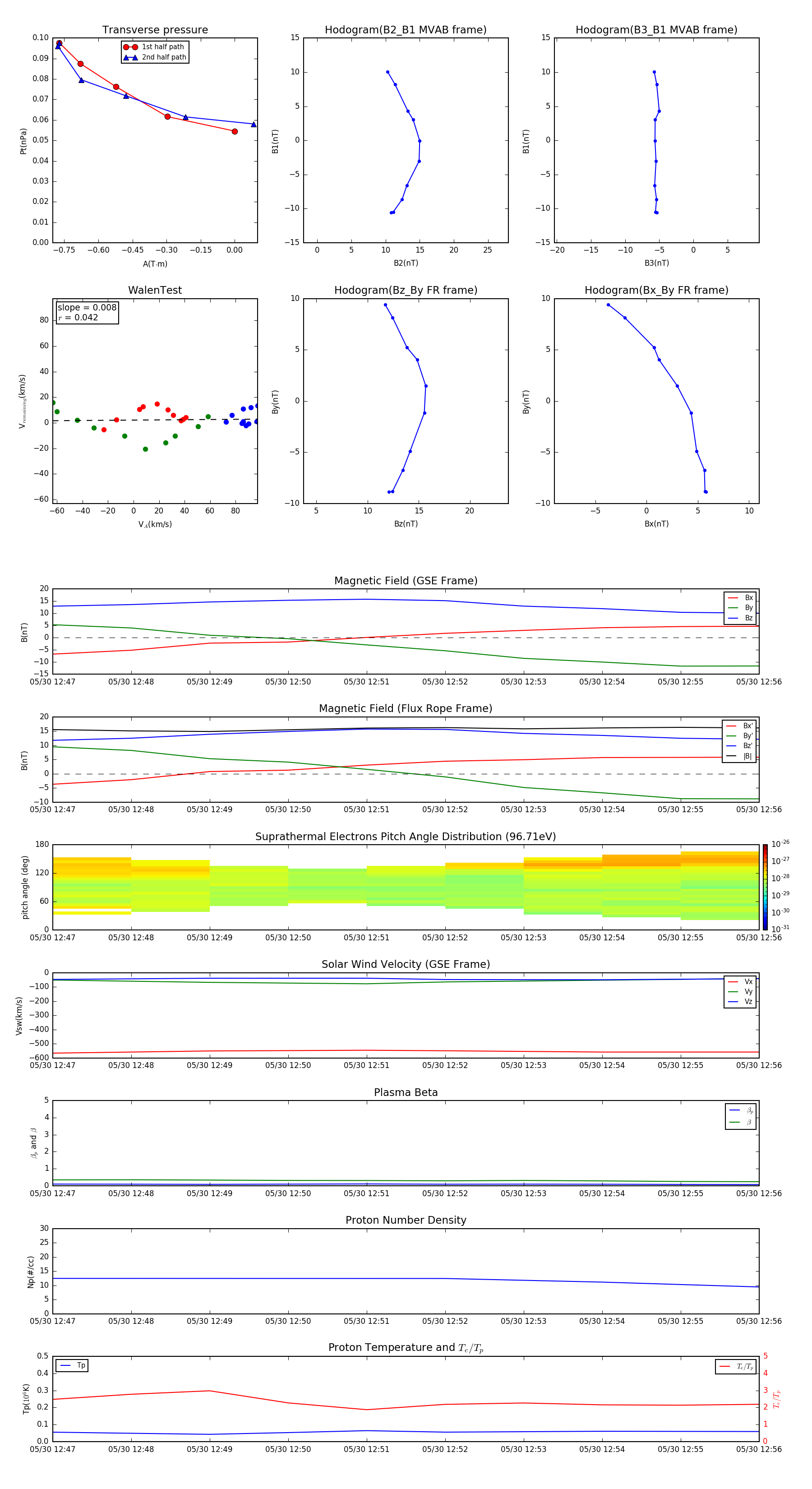Click the "WalenTest" plot title
The height and width of the screenshot is (1489, 812).
[155, 290]
